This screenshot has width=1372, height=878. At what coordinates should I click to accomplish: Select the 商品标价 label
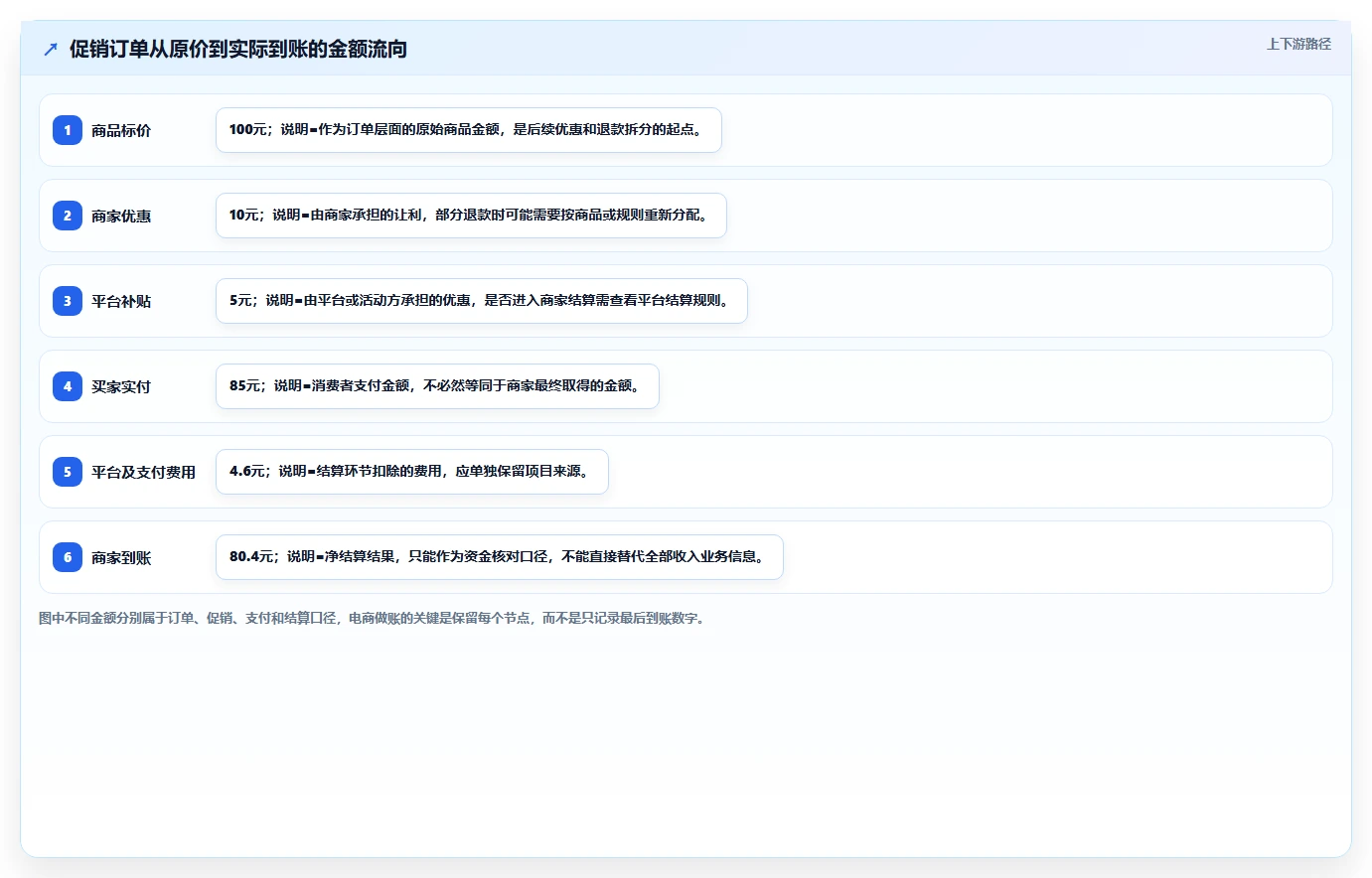[x=121, y=130]
